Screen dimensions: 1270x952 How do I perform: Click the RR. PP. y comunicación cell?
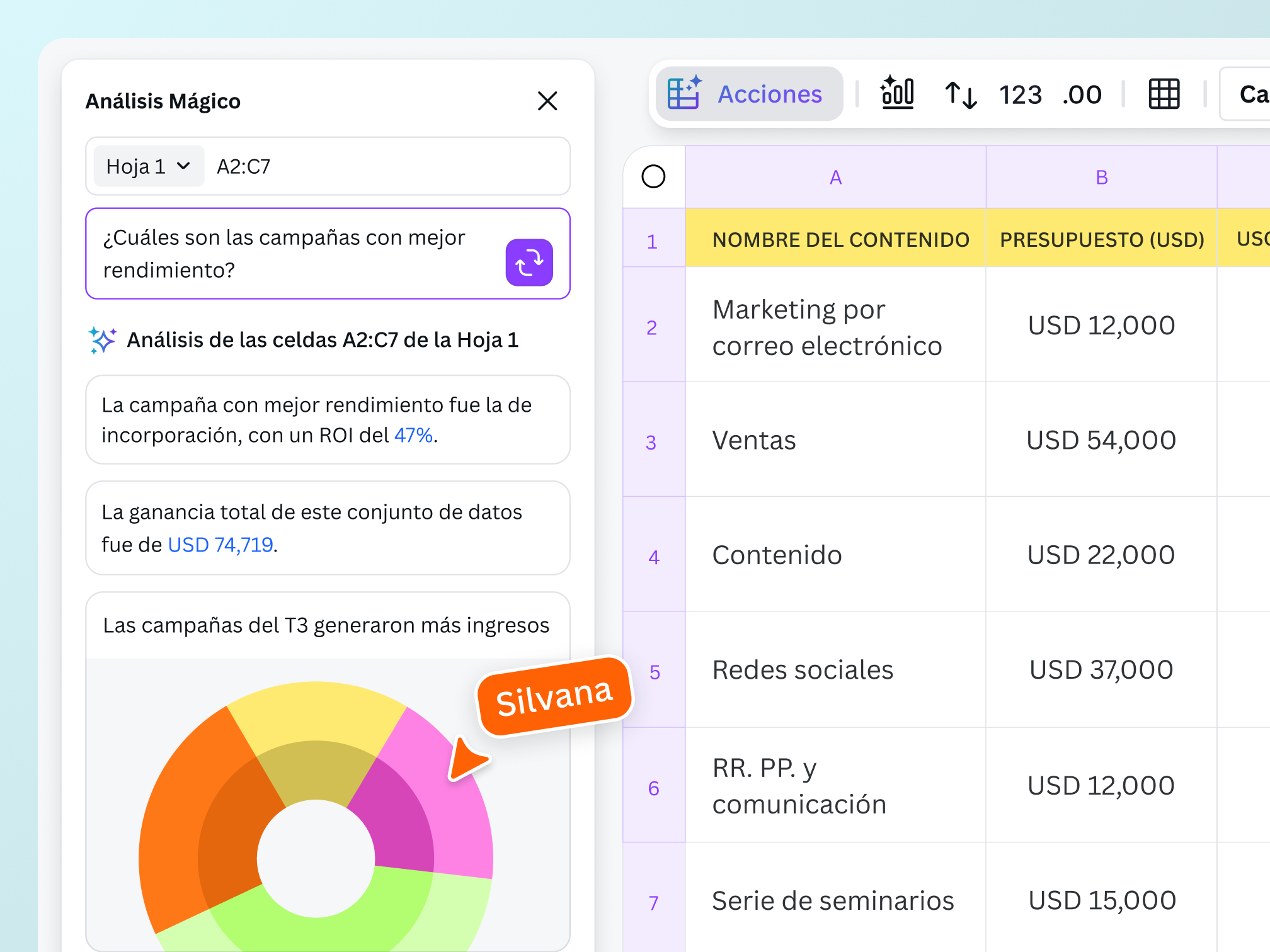click(835, 786)
